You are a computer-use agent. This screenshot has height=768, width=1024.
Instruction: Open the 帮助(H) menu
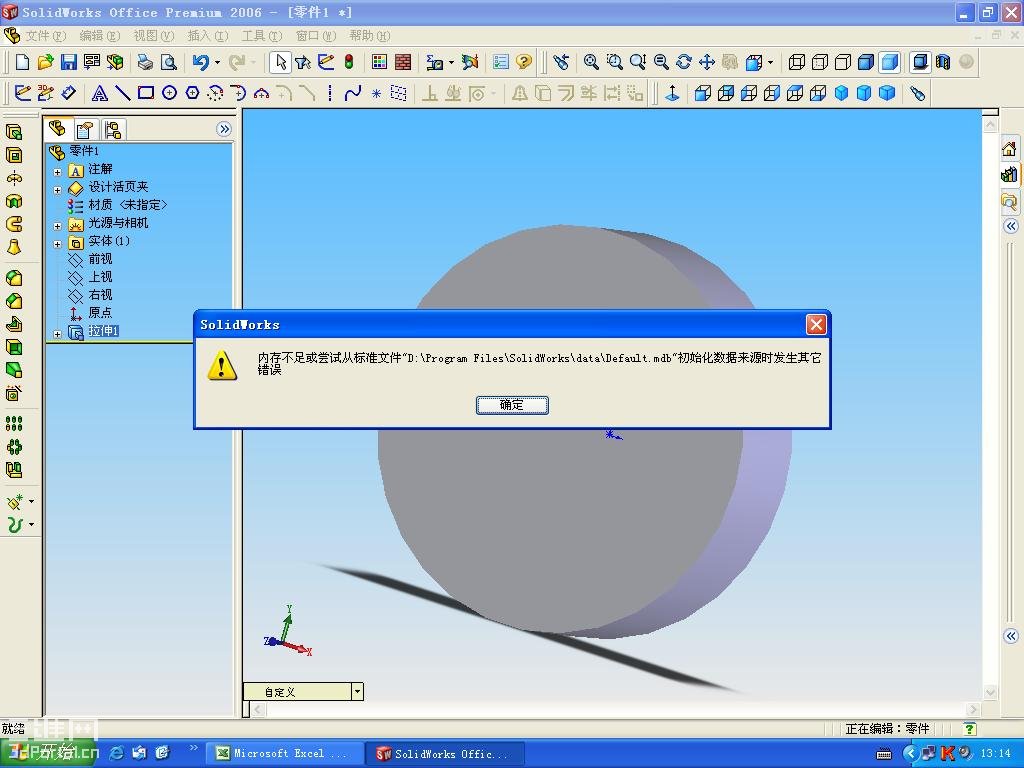[x=370, y=35]
